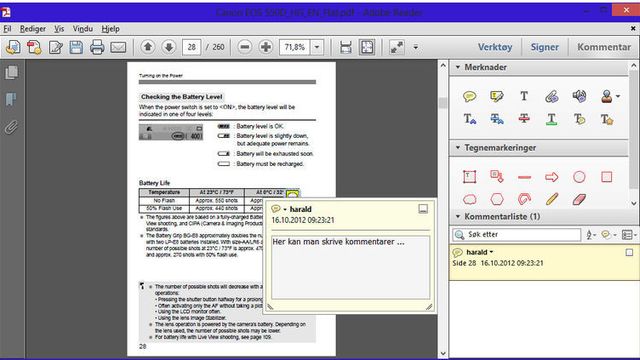Open the toolbar customization small arrow
Screen dimensions: 640x360
(416, 47)
